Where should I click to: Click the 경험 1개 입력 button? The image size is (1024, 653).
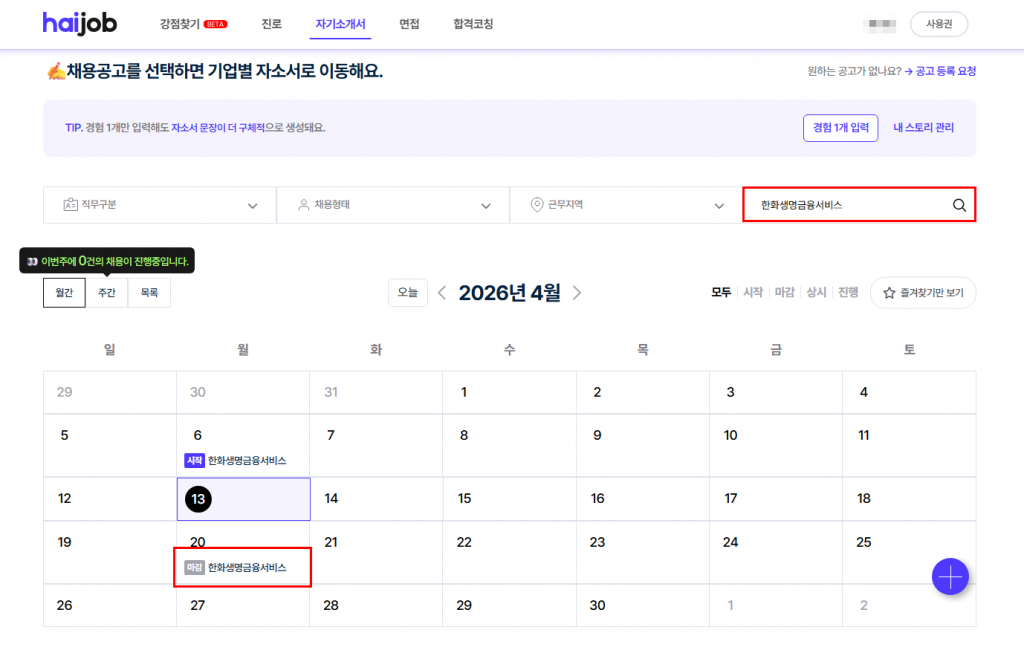(840, 128)
